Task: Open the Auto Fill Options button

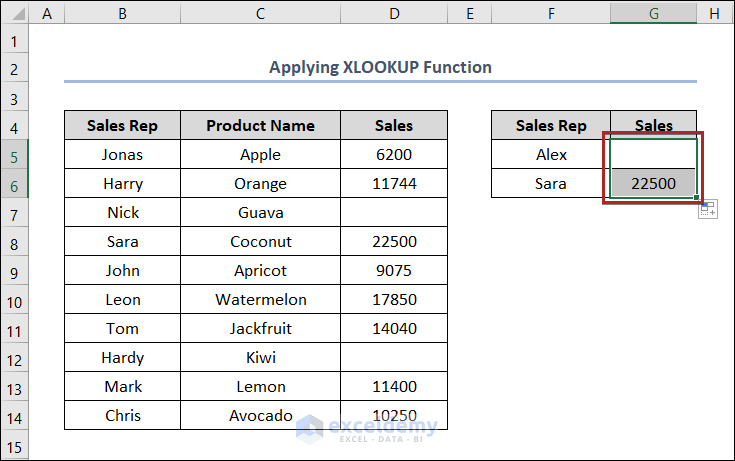Action: 708,208
